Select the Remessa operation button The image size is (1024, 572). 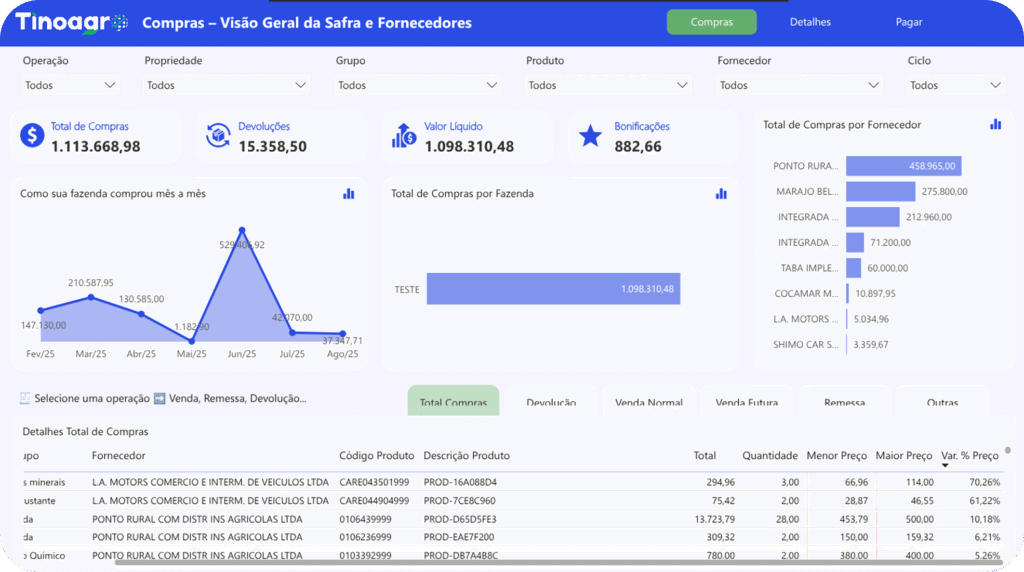(x=844, y=402)
